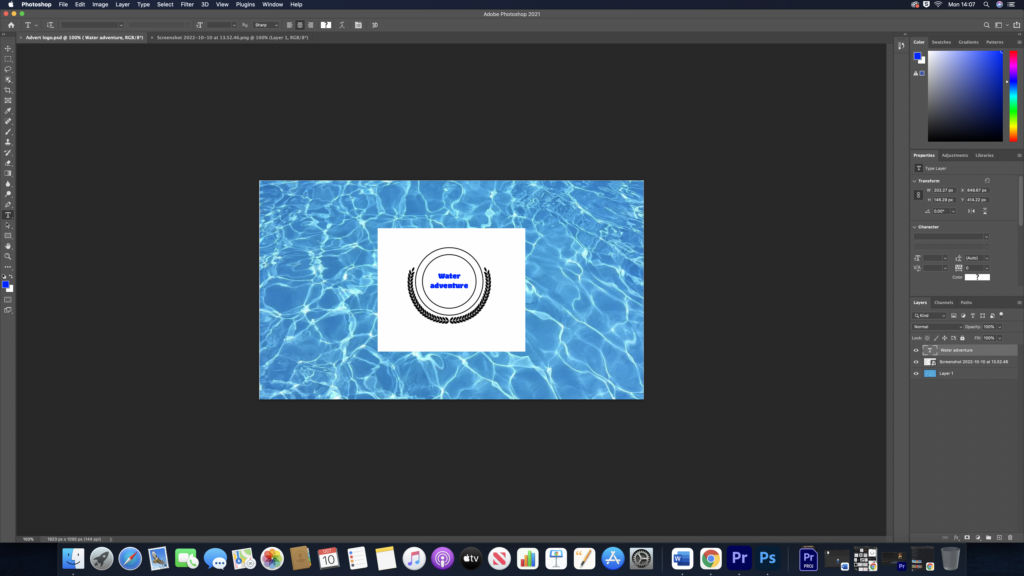Open the layer blend mode dropdown
Screen dimensions: 1024x576
(x=936, y=326)
